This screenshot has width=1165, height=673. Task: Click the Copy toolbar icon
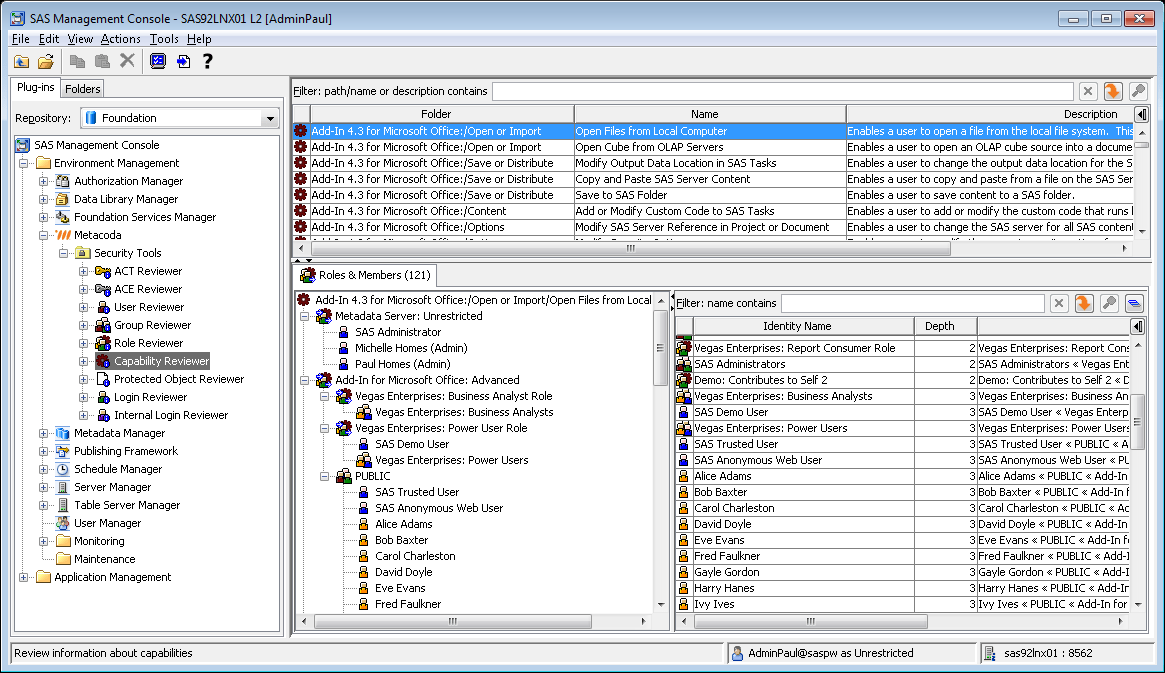77,62
